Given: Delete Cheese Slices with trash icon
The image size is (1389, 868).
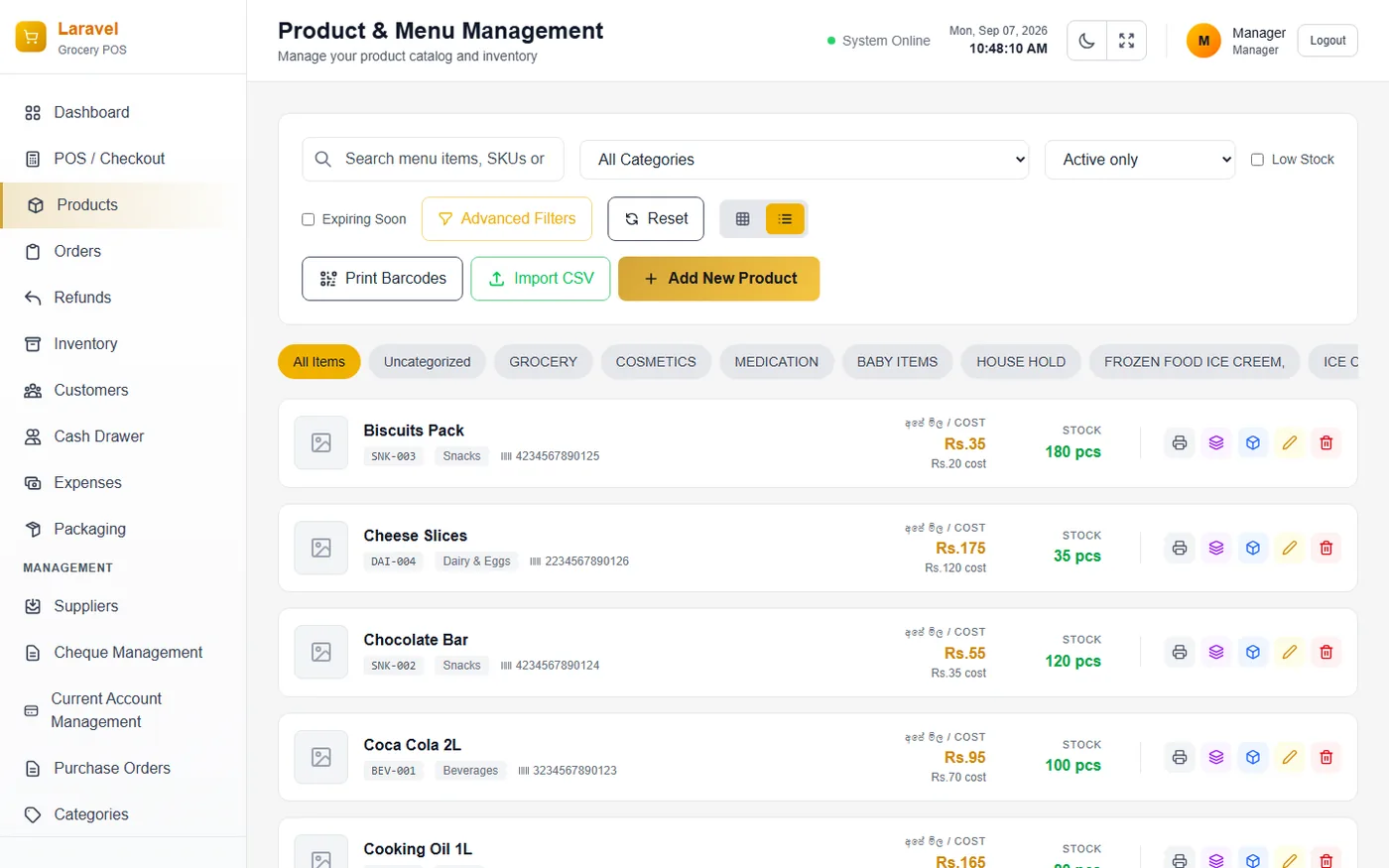Looking at the screenshot, I should tap(1326, 548).
